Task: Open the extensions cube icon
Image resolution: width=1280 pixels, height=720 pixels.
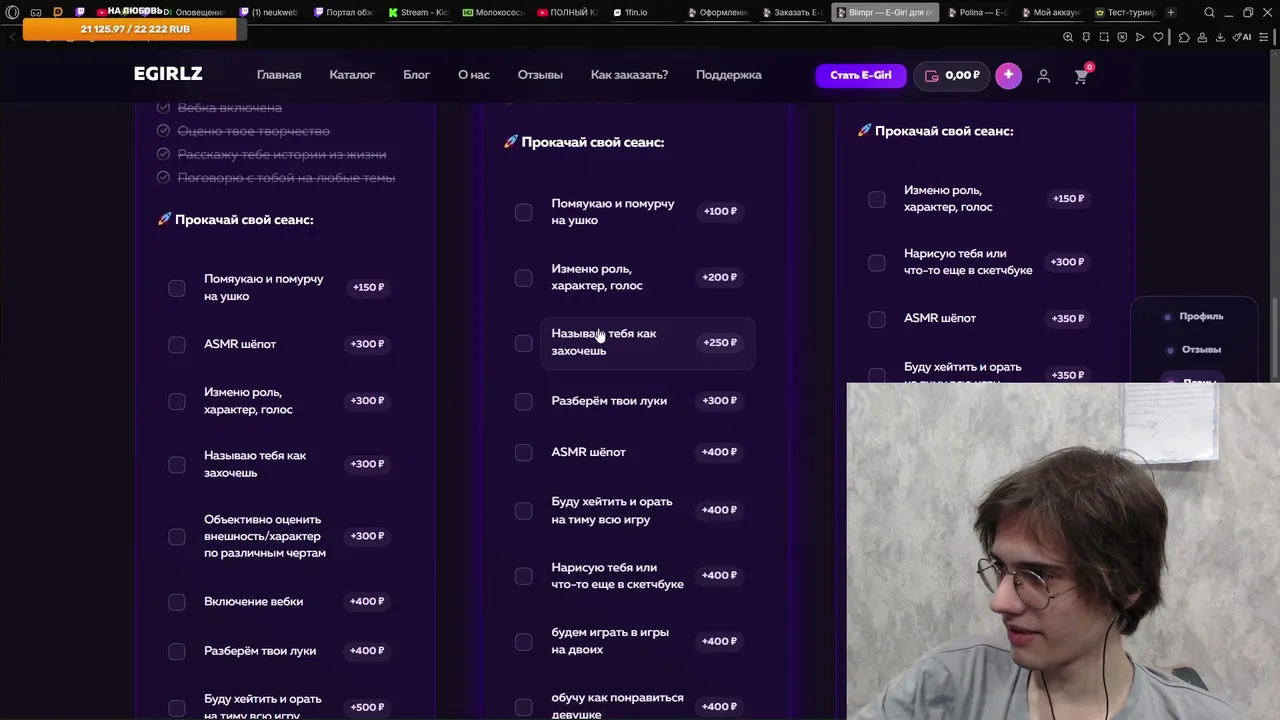Action: click(1184, 37)
